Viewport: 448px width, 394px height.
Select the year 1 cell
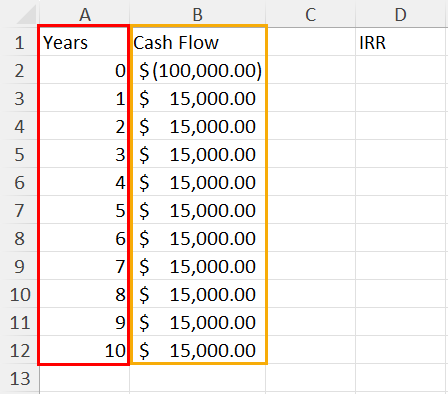84,98
